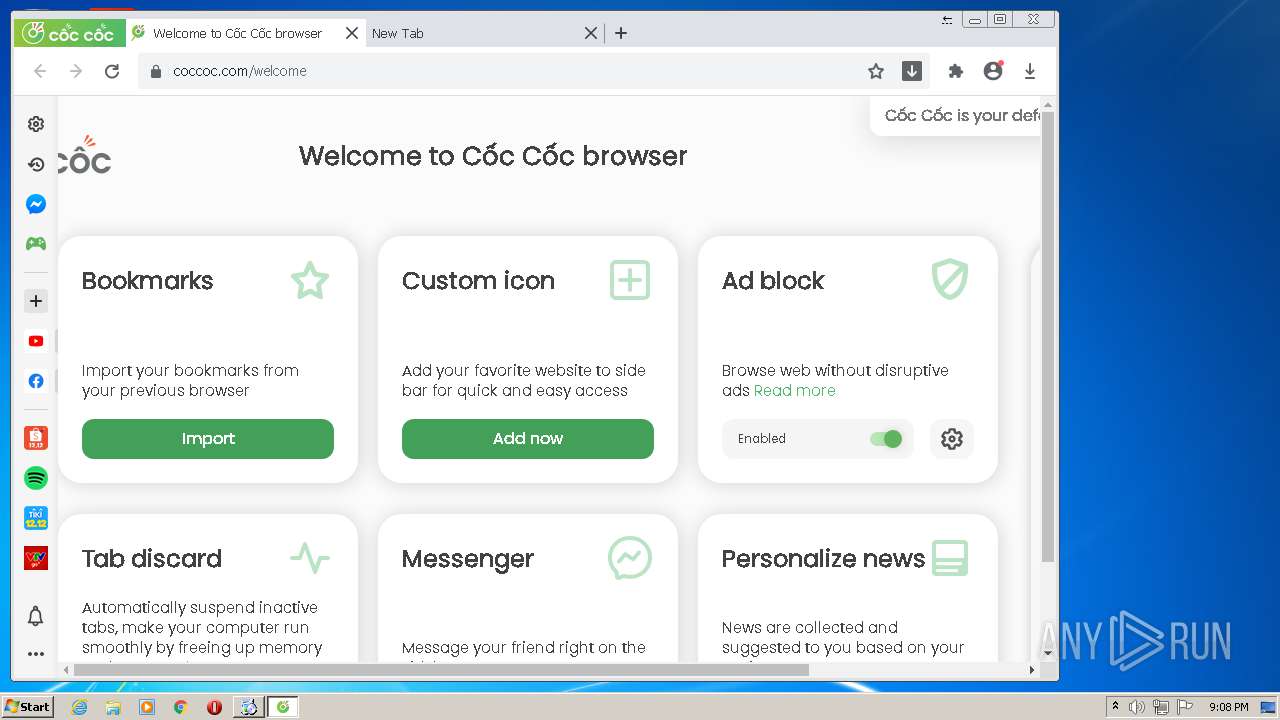
Task: Close the Welcome to Cốc Cốc tab
Action: point(352,33)
